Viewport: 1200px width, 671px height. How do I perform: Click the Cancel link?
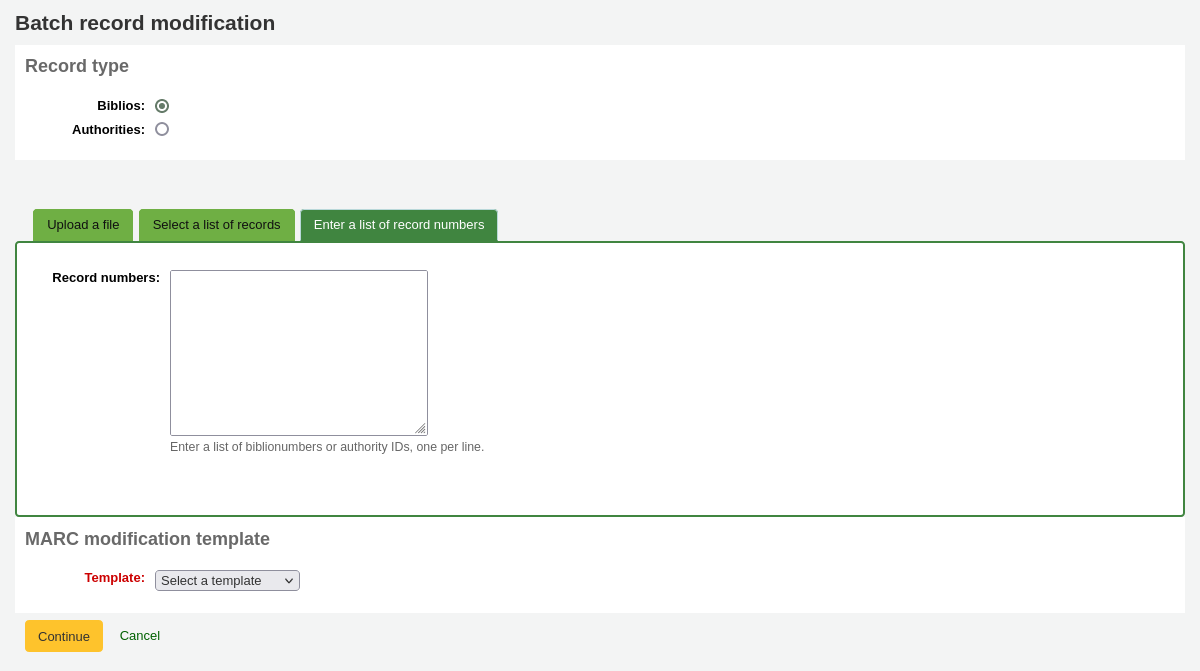[x=139, y=635]
